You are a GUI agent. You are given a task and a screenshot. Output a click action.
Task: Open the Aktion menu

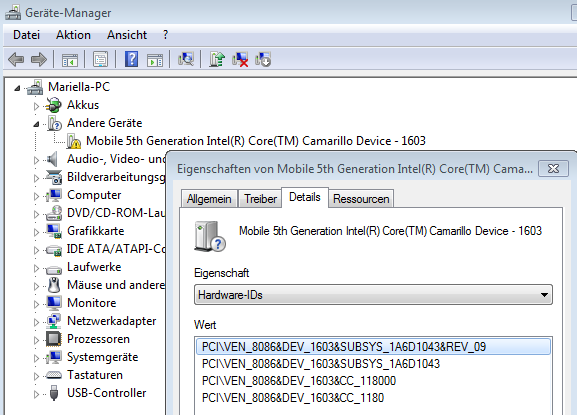[73, 35]
